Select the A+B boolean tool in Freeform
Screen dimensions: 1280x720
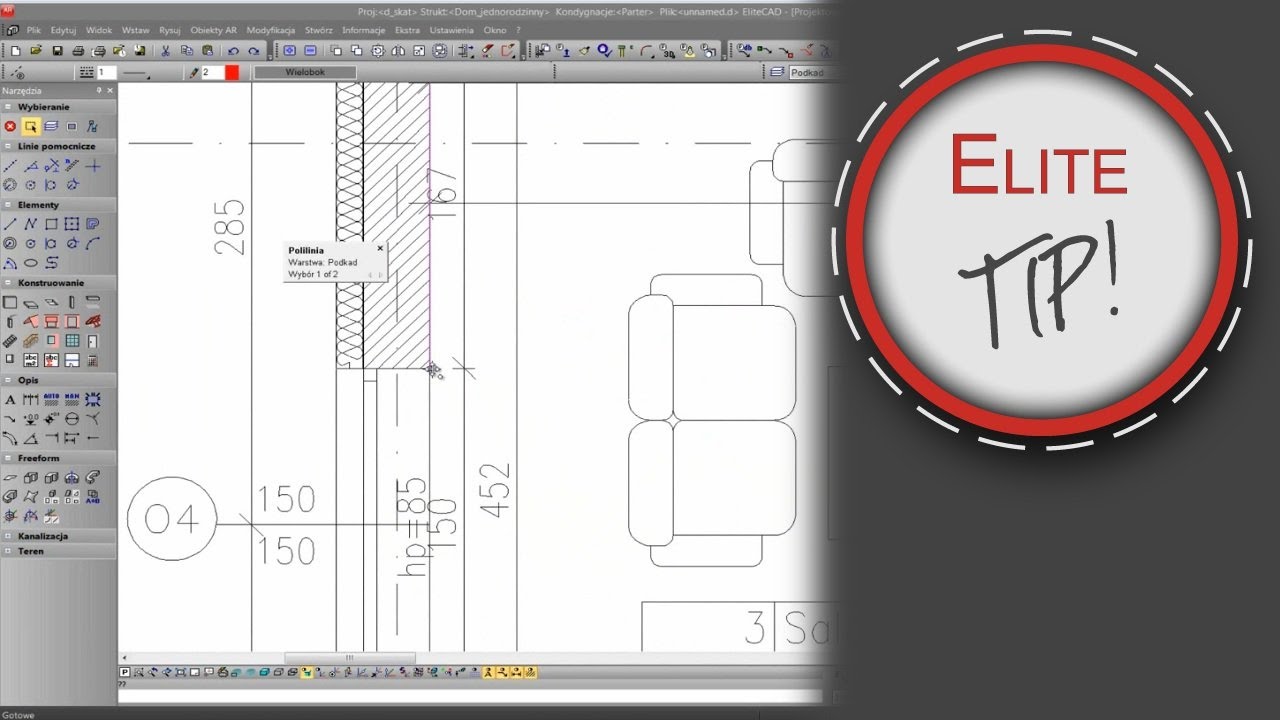(x=92, y=497)
